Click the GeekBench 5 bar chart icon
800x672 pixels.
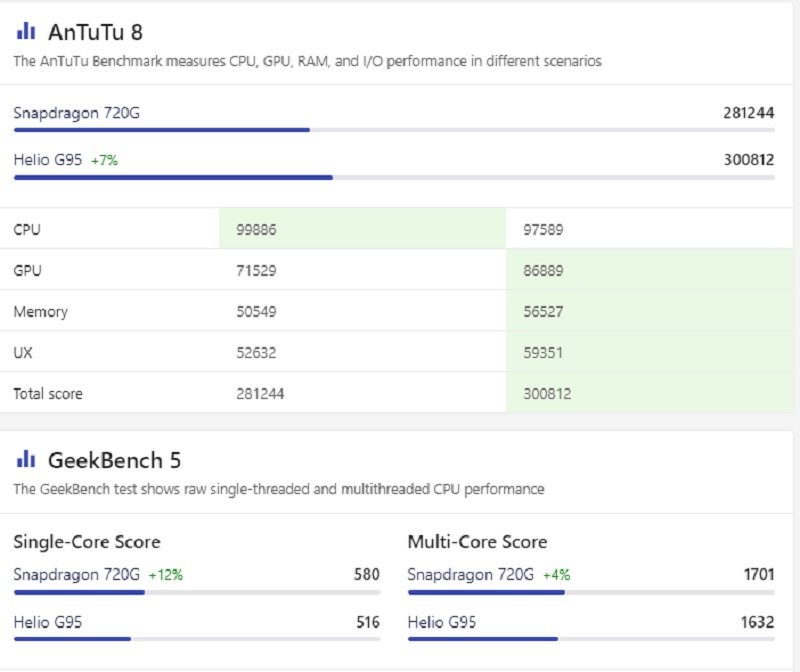26,460
